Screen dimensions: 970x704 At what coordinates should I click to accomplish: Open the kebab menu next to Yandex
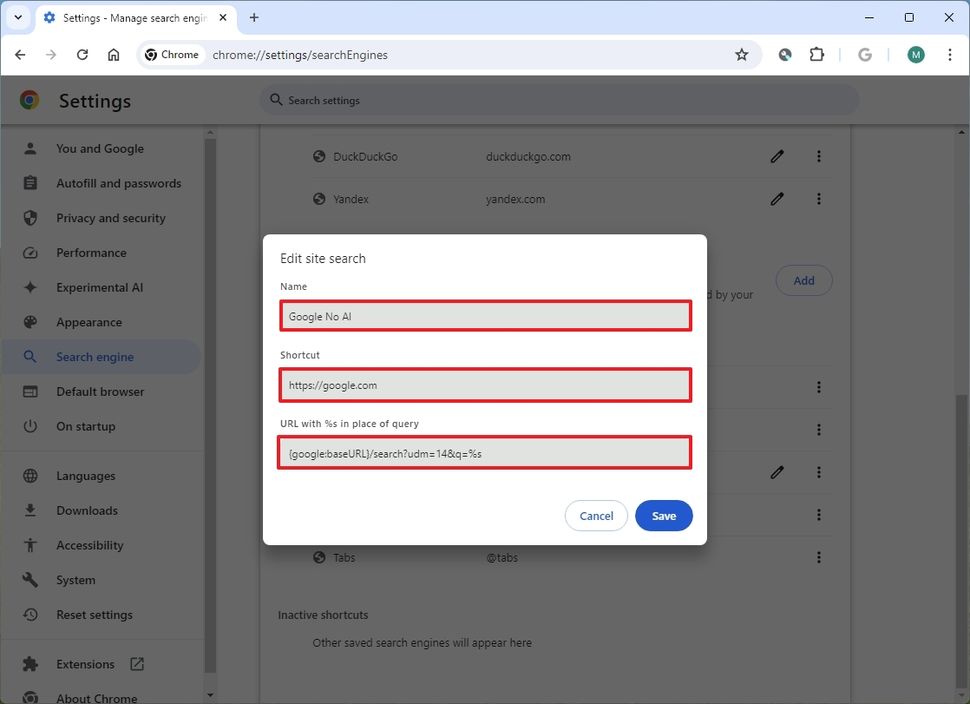[818, 199]
